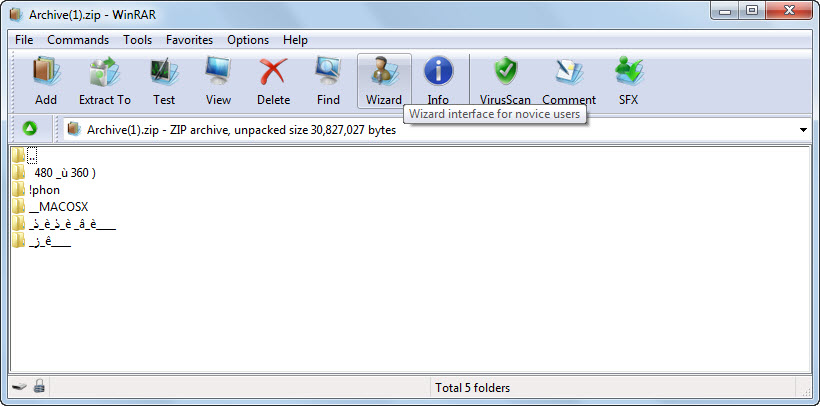
Task: Click the folder icon beside !phon
Action: [19, 189]
